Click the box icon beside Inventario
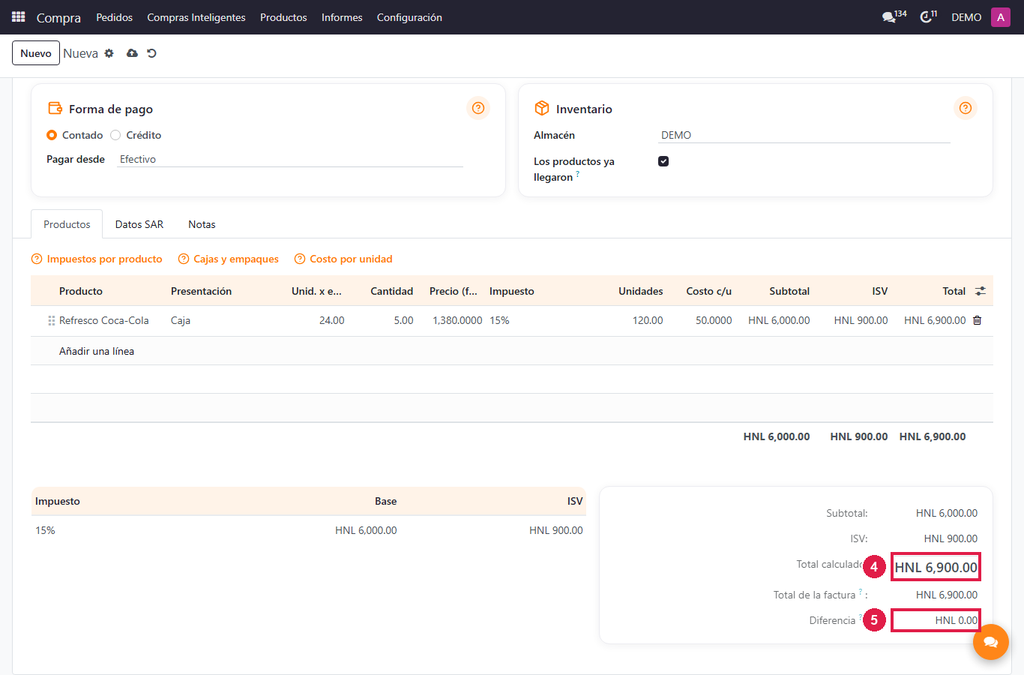The width and height of the screenshot is (1024, 675). coord(541,108)
